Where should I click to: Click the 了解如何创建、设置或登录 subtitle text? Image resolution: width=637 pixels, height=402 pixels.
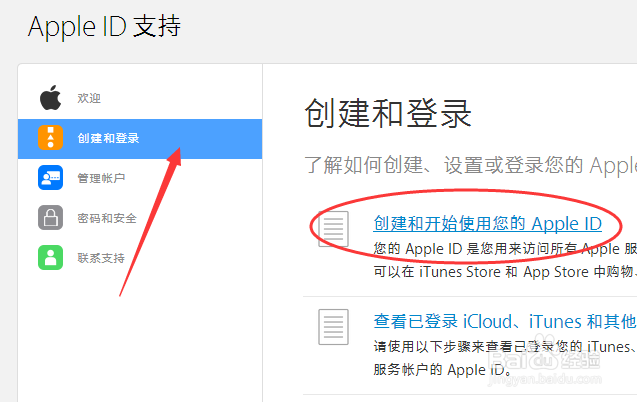click(471, 165)
